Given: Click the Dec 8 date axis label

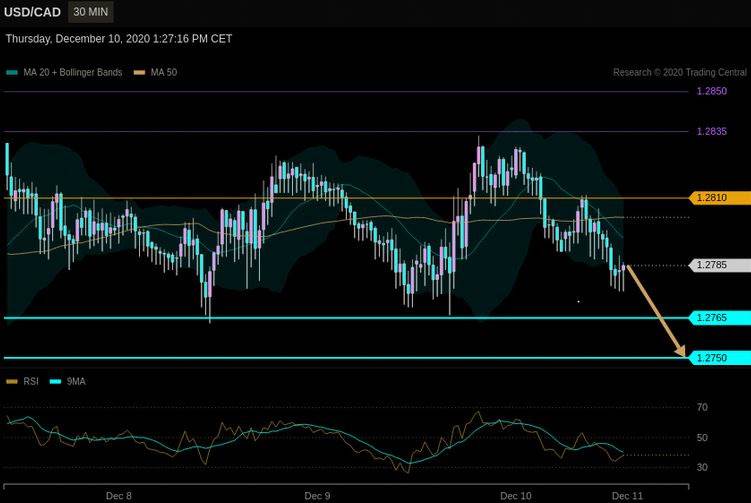Looking at the screenshot, I should [x=118, y=496].
